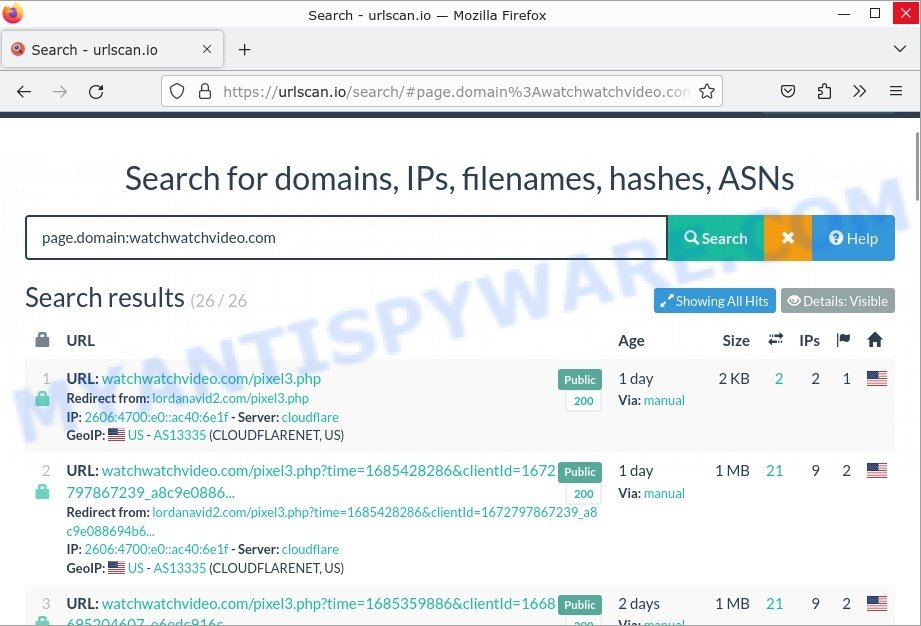Screen dimensions: 921x626
Task: Click the IP address link in result 2
Action: (156, 549)
